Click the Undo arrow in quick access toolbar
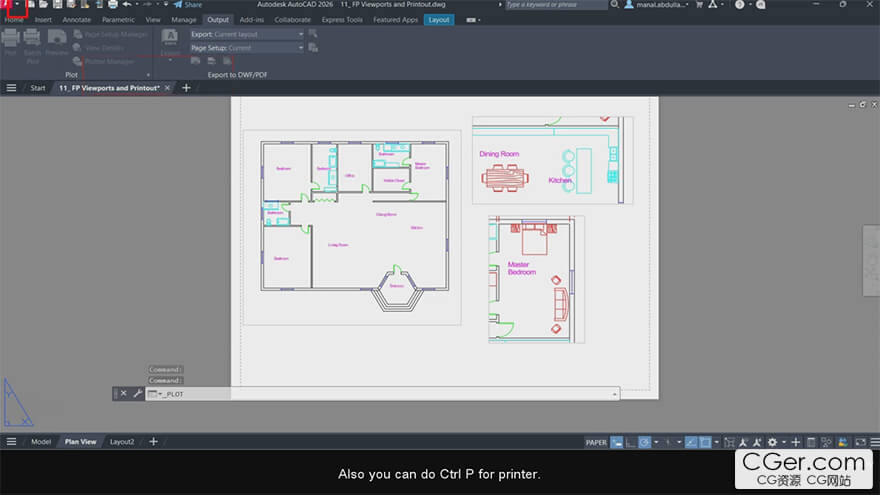 pyautogui.click(x=127, y=4)
